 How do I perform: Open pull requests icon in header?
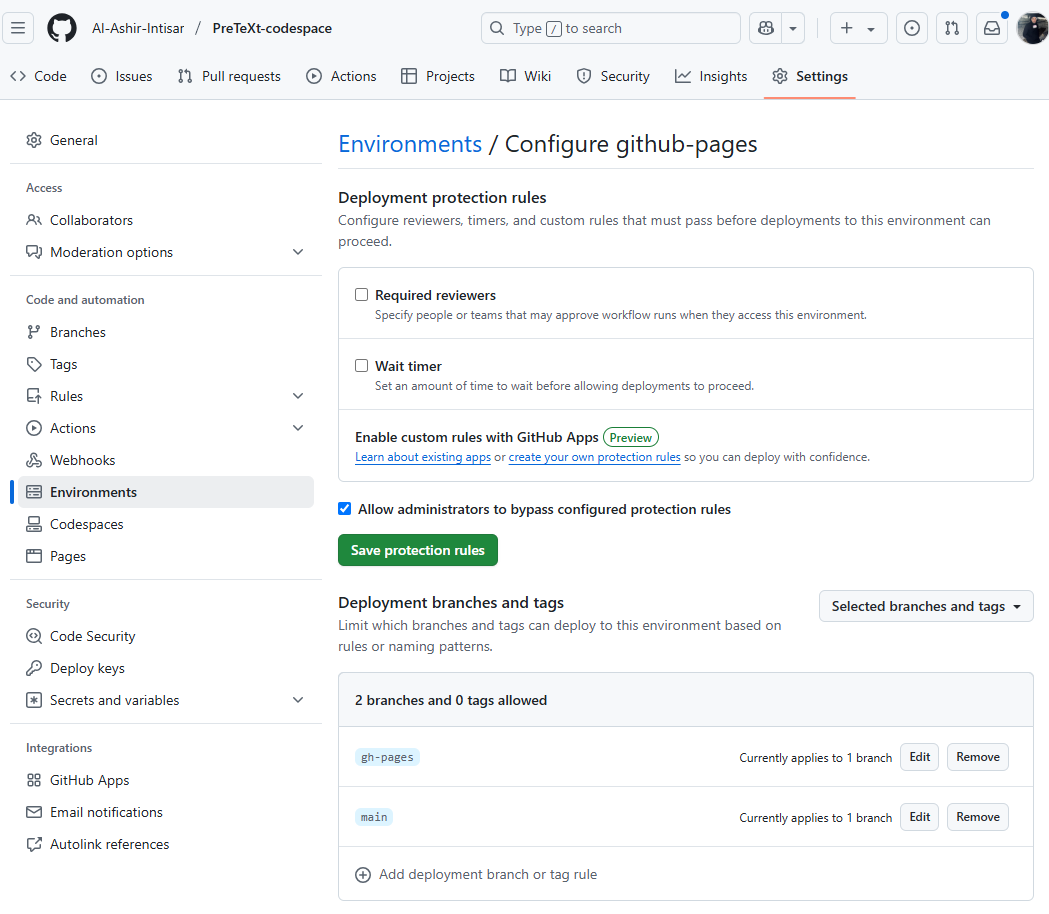click(951, 28)
